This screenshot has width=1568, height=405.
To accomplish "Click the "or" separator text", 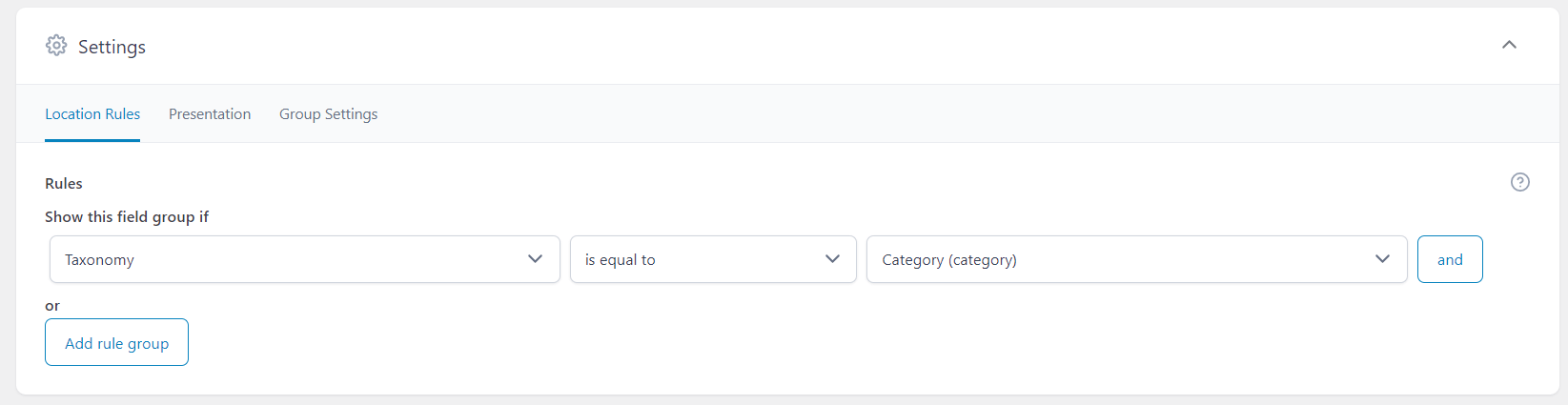I will [52, 306].
